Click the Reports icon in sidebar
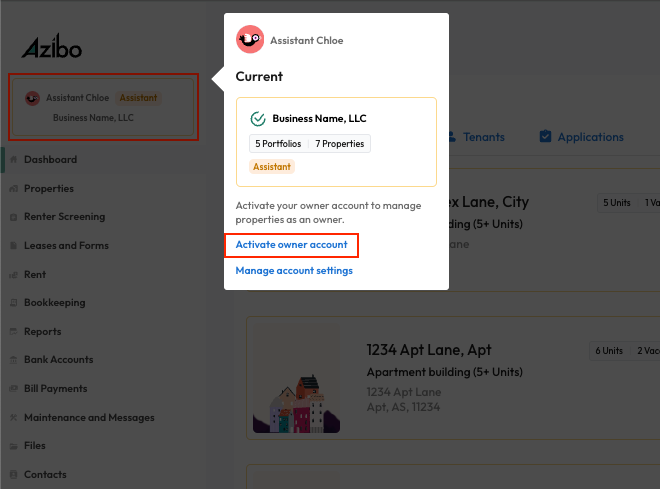The image size is (660, 489). click(13, 332)
